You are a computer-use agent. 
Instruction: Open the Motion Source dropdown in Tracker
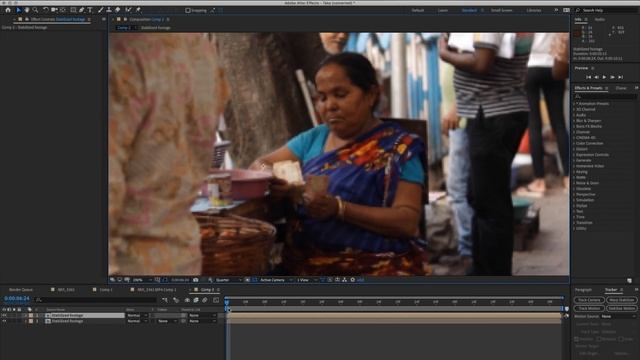click(x=619, y=316)
